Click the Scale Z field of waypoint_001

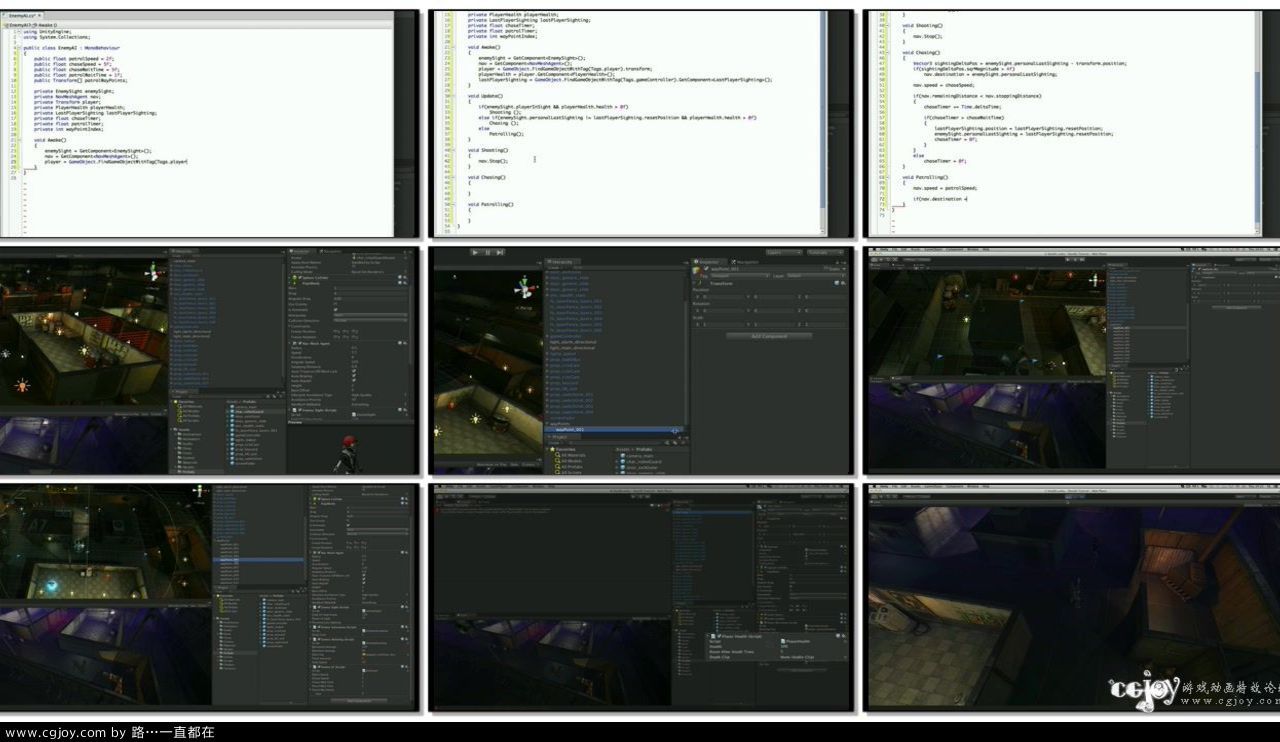click(825, 325)
